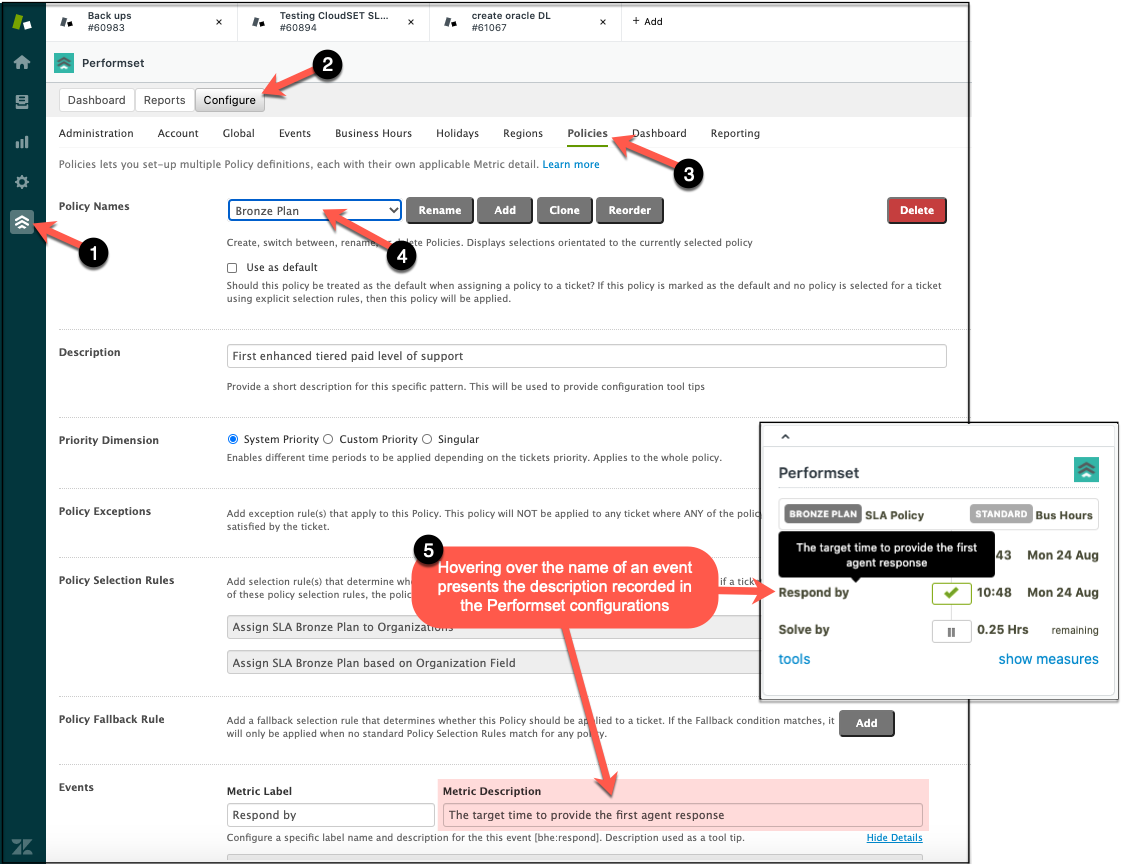Open the Assign SLA Bronze Plan to Organizations rule
The height and width of the screenshot is (864, 1122).
coord(494,627)
